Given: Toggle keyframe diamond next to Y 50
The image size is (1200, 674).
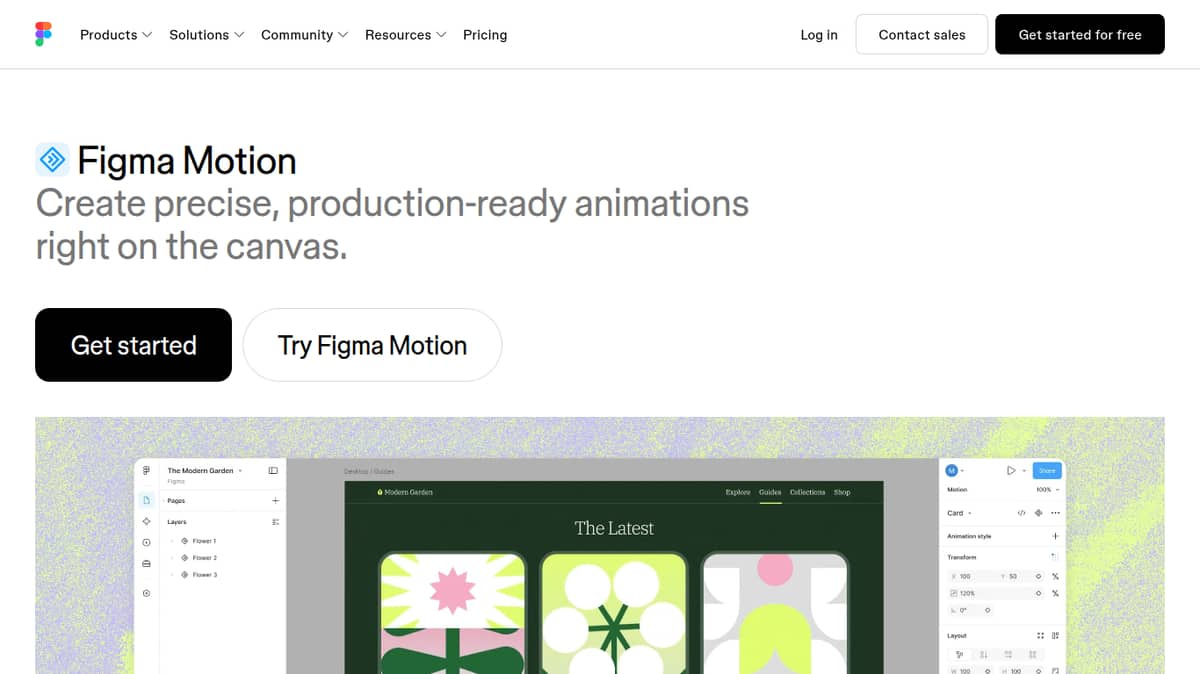Looking at the screenshot, I should coord(1038,577).
